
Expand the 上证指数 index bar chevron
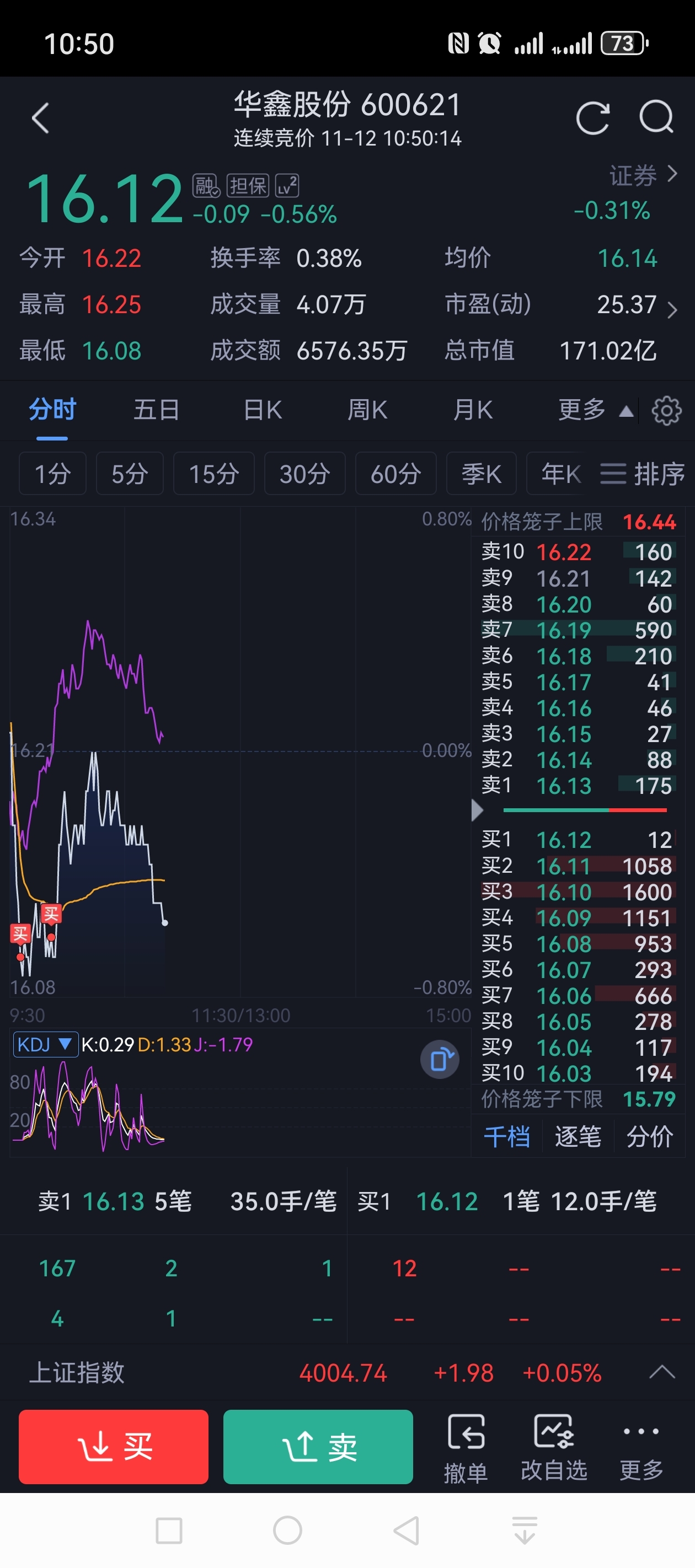pyautogui.click(x=662, y=1372)
